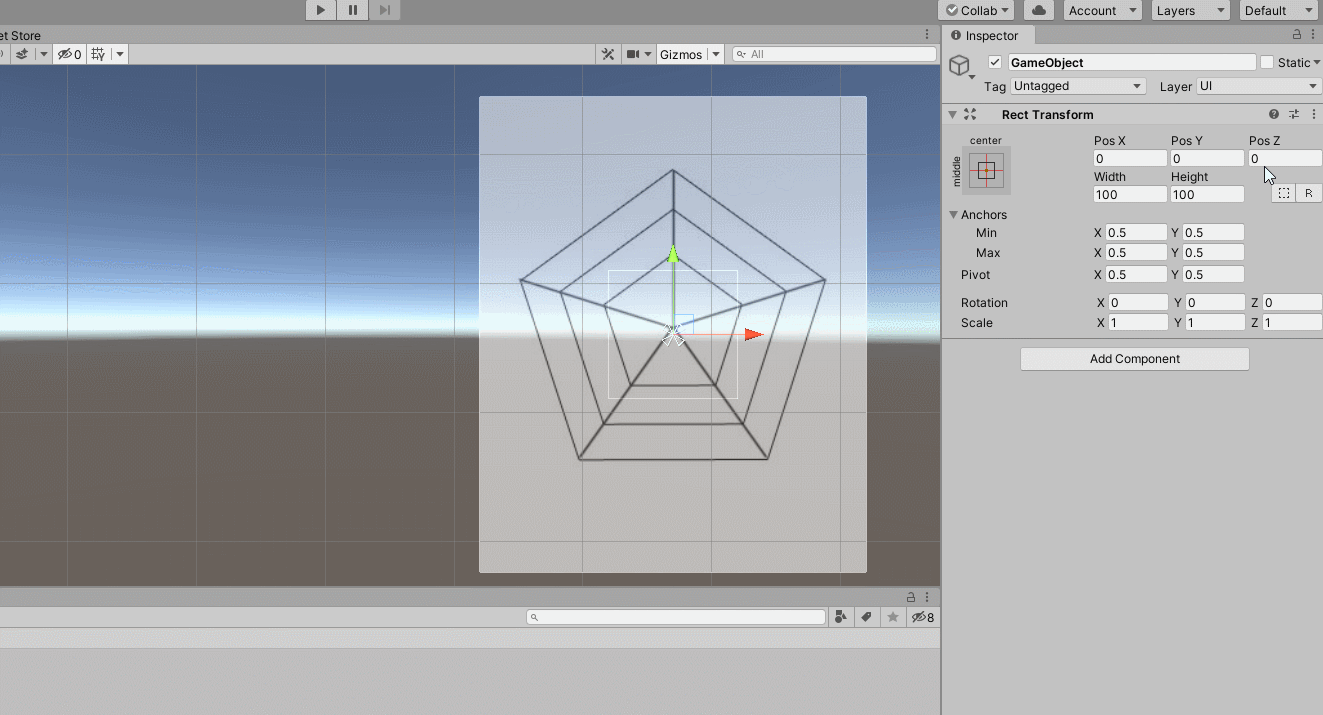Image resolution: width=1323 pixels, height=715 pixels.
Task: Open the Scene view more options menu
Action: (927, 35)
